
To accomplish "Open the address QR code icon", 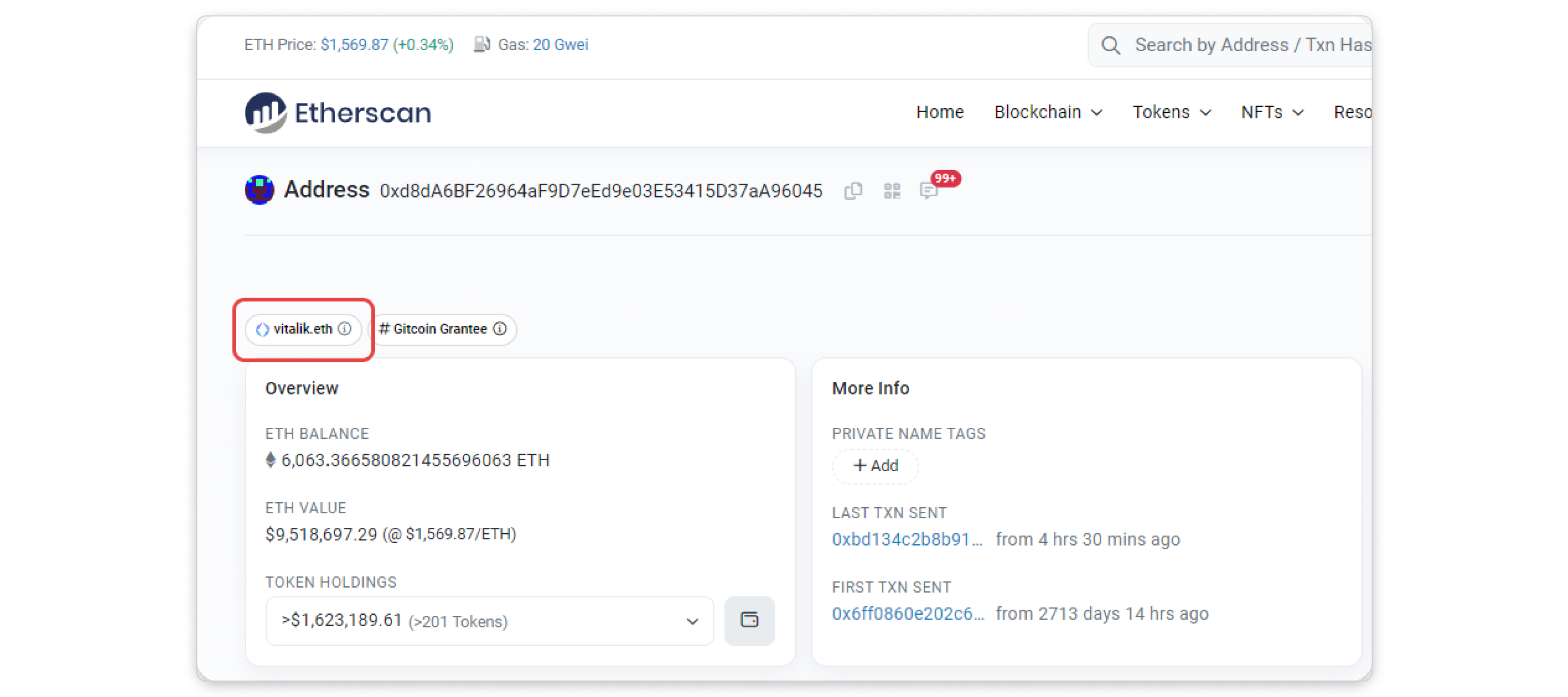I will coord(892,191).
